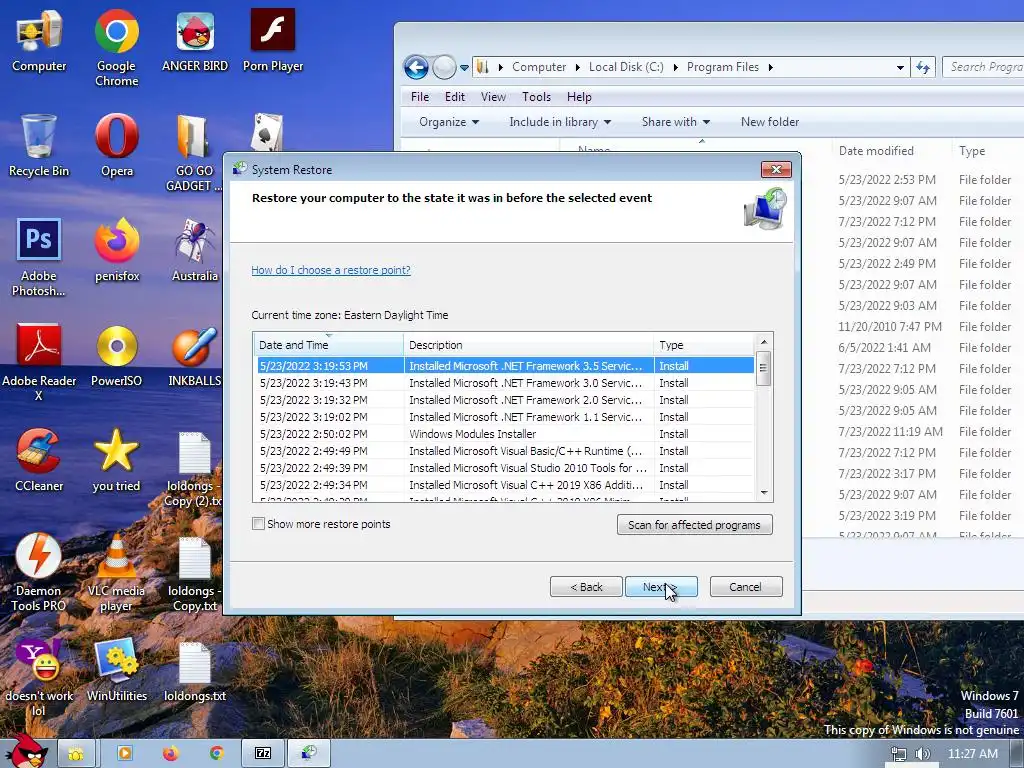Sort by the Description column header
This screenshot has height=768, width=1024.
pyautogui.click(x=528, y=345)
